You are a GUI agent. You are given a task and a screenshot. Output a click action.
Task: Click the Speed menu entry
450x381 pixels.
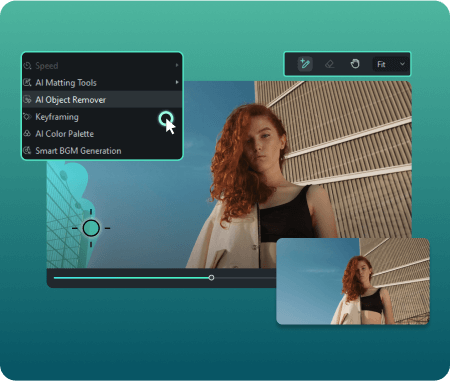[x=102, y=66]
